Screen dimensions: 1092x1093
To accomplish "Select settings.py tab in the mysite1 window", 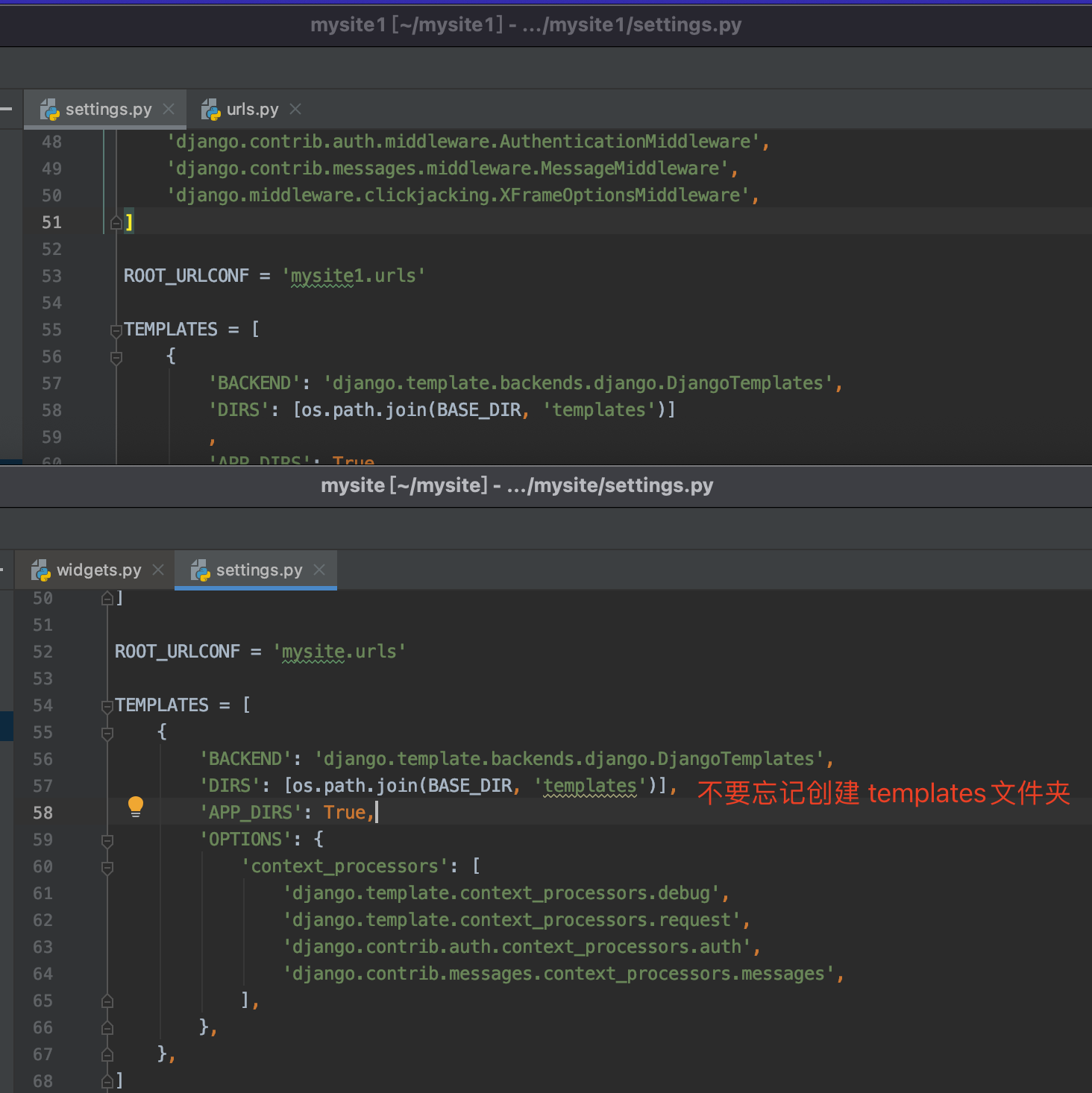I will (108, 109).
